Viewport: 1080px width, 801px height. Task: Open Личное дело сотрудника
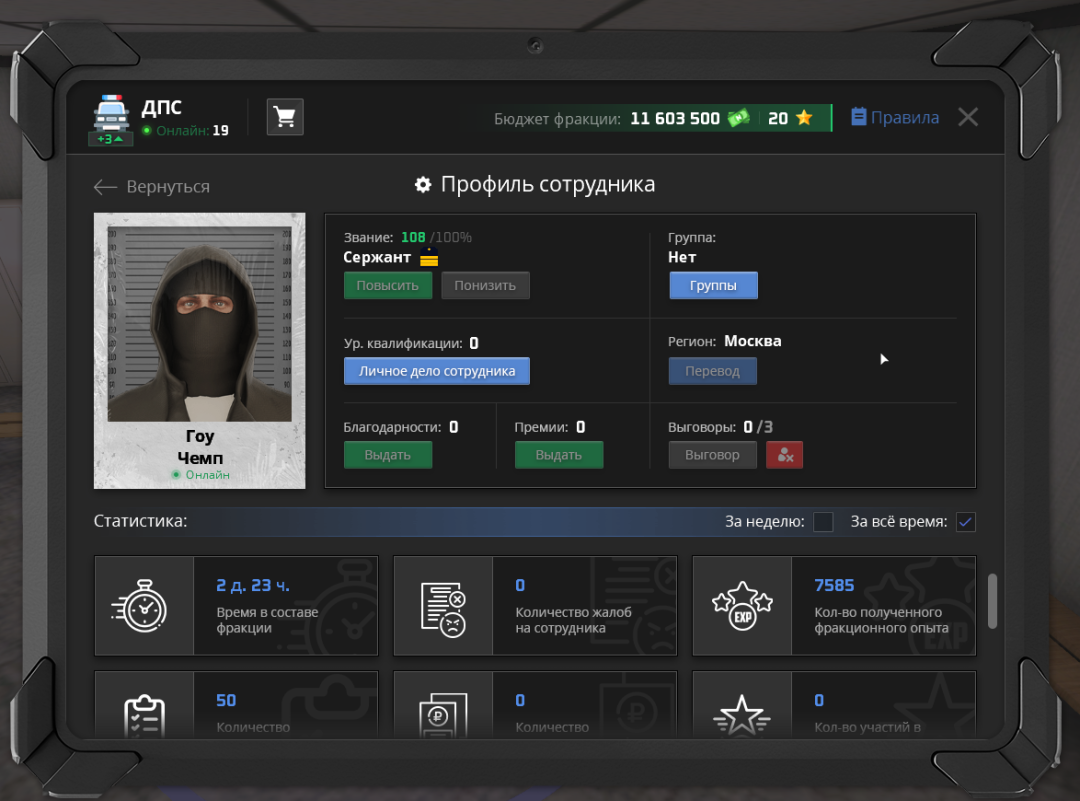click(437, 371)
